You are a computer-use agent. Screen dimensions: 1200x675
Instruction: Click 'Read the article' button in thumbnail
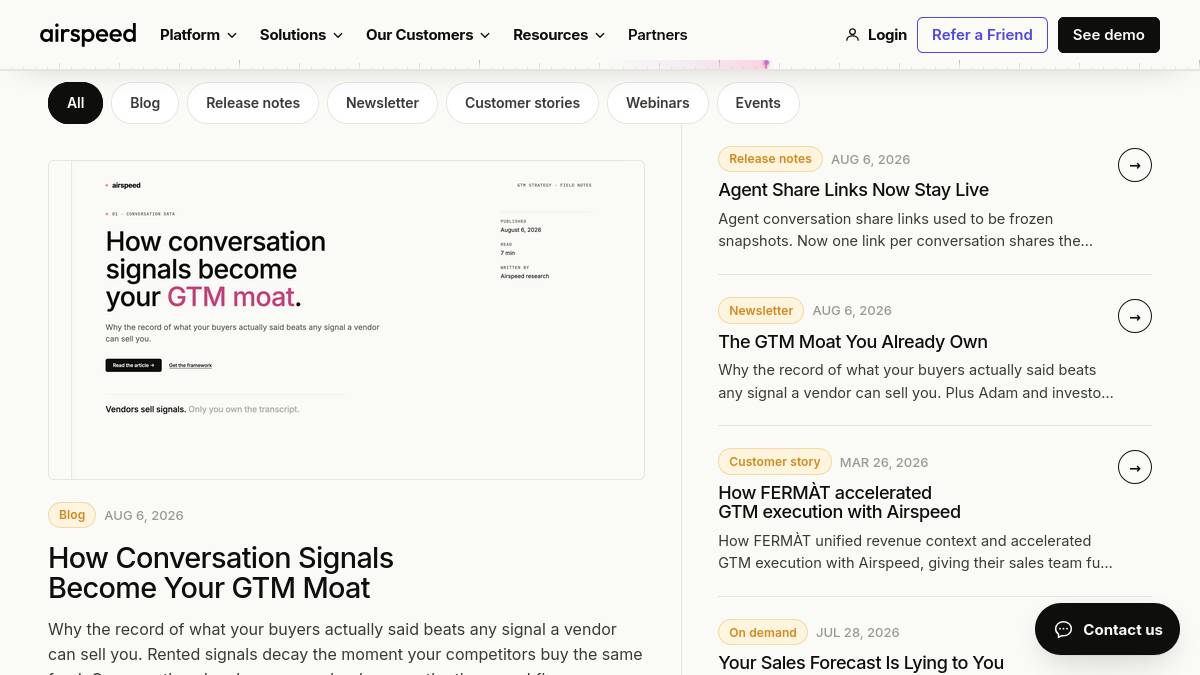(x=133, y=366)
